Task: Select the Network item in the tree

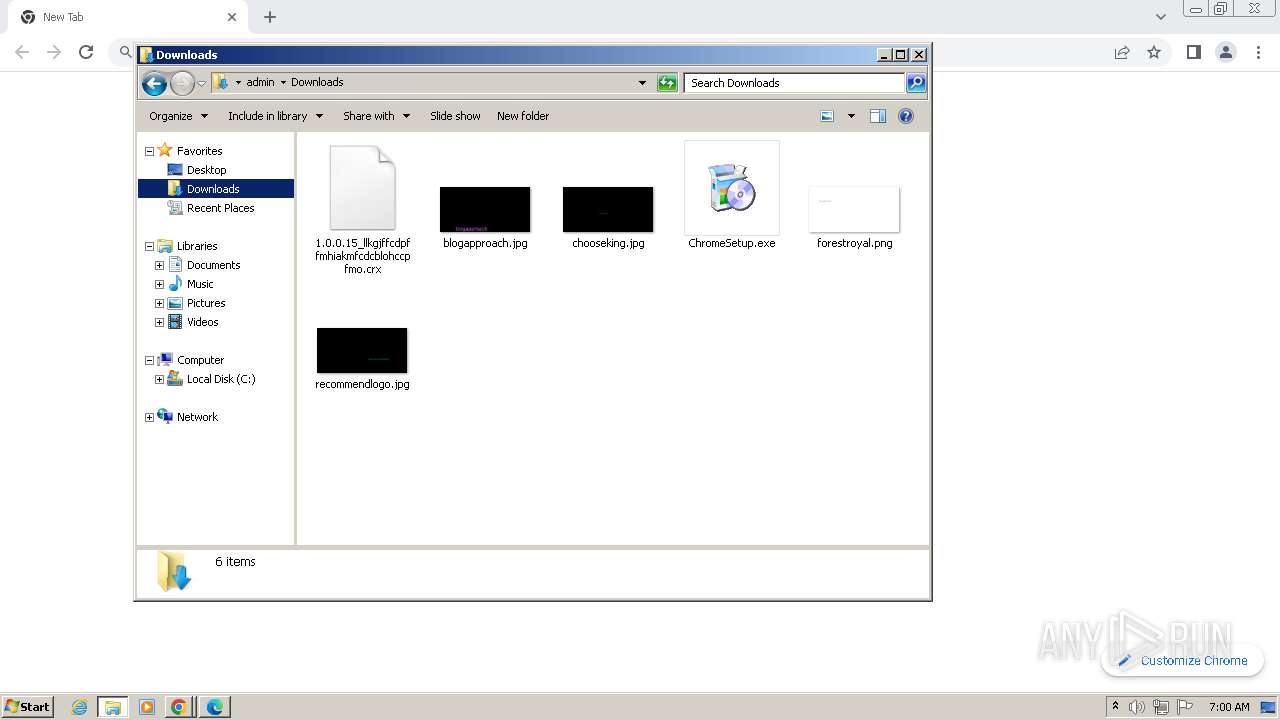Action: coord(196,417)
